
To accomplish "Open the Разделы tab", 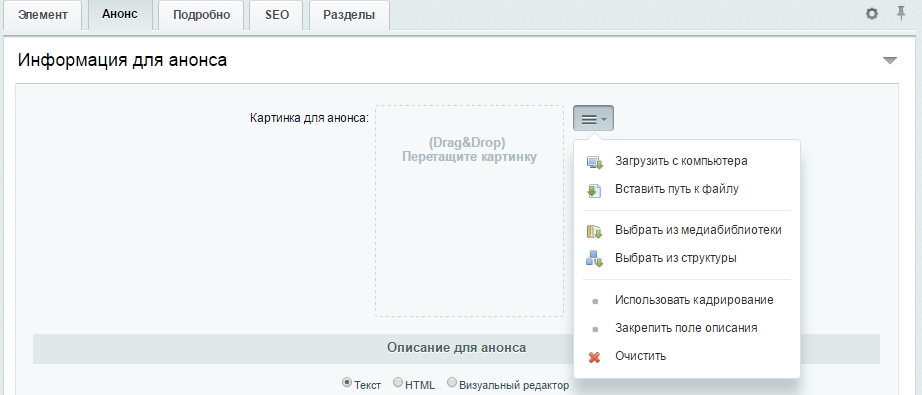I will [349, 15].
